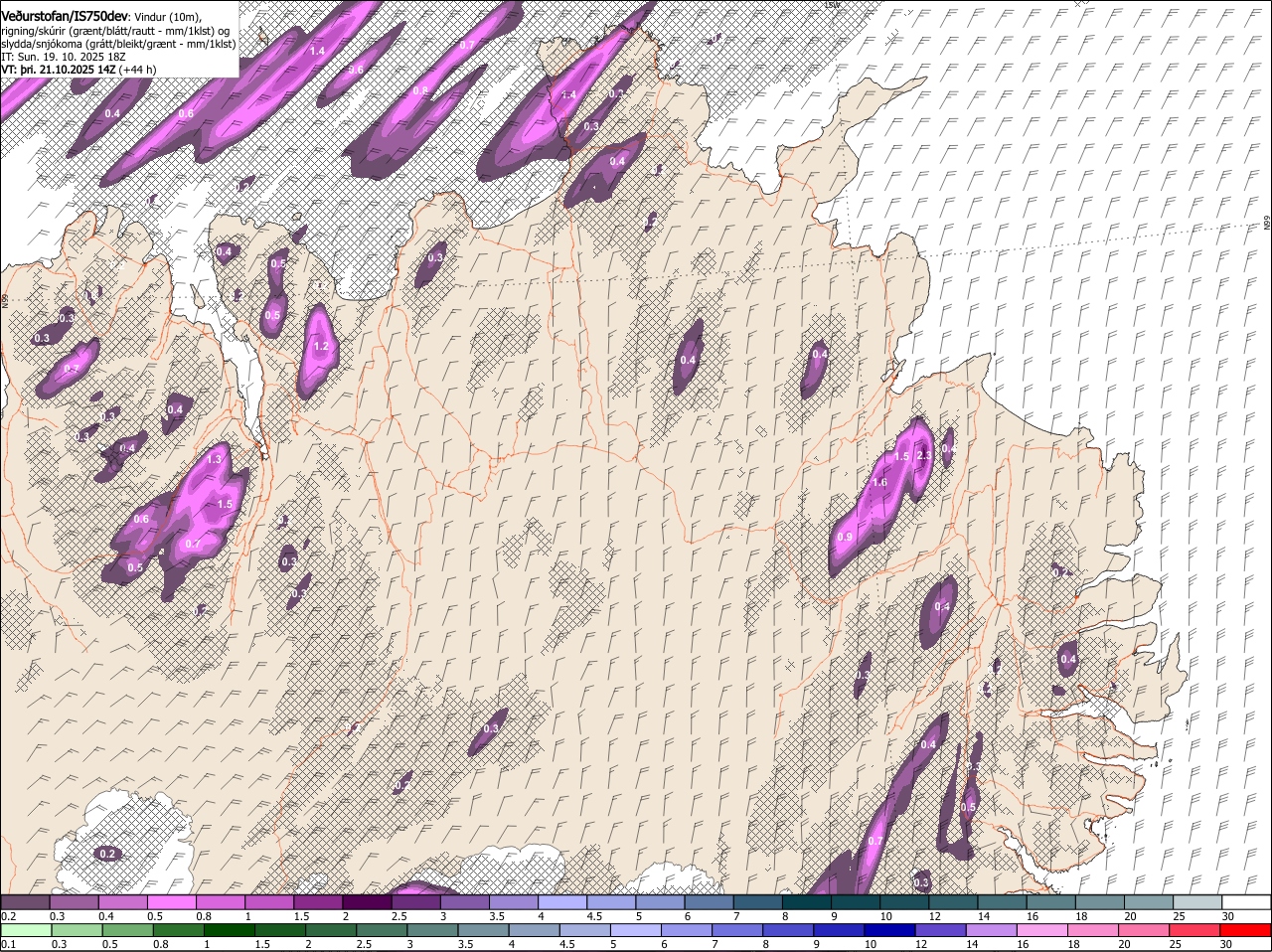Click the 1.3 precipitation value on the map
The width and height of the screenshot is (1272, 952).
point(214,459)
